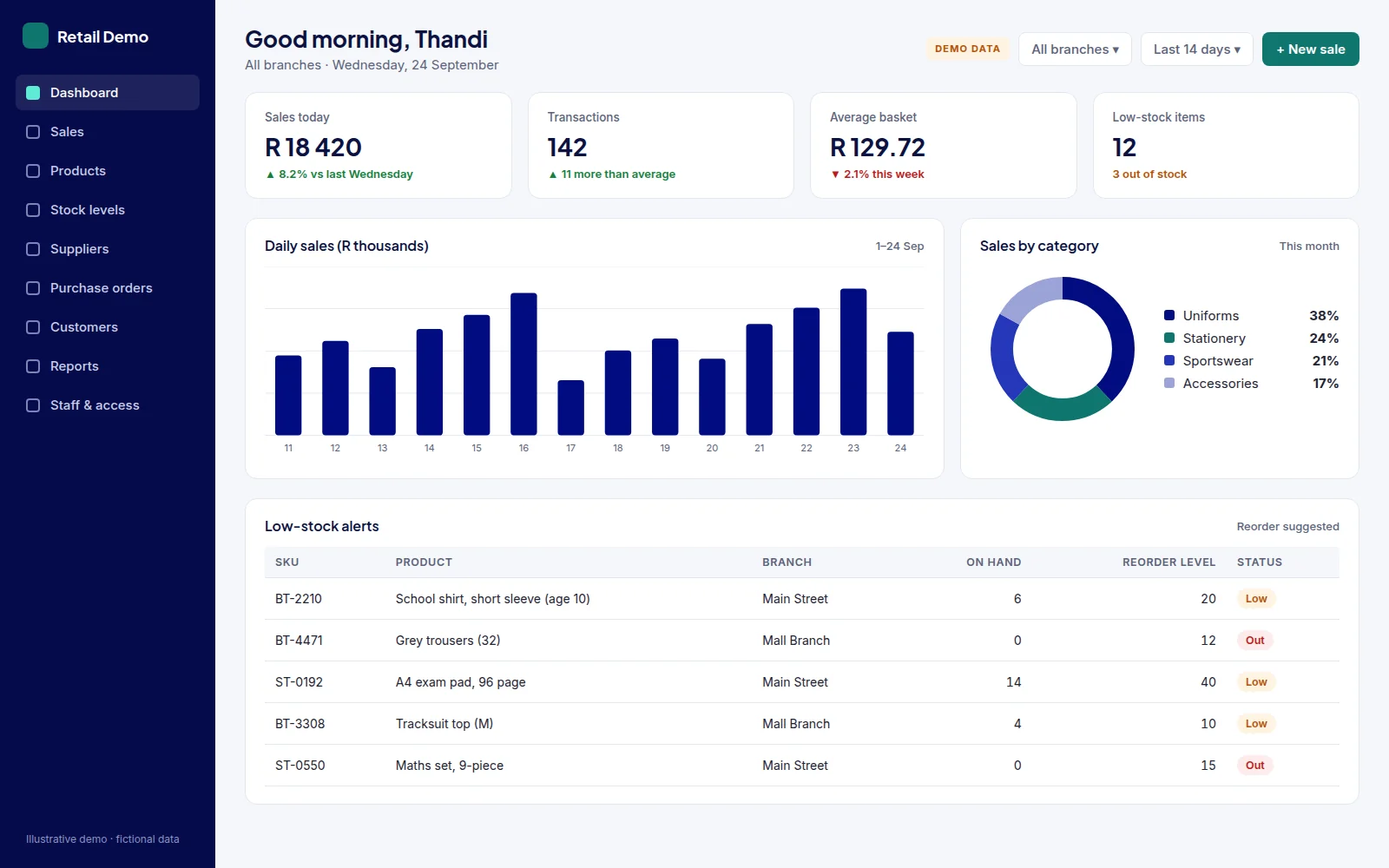Image resolution: width=1389 pixels, height=868 pixels.
Task: Click the daily sales bar for day 23
Action: 853,362
